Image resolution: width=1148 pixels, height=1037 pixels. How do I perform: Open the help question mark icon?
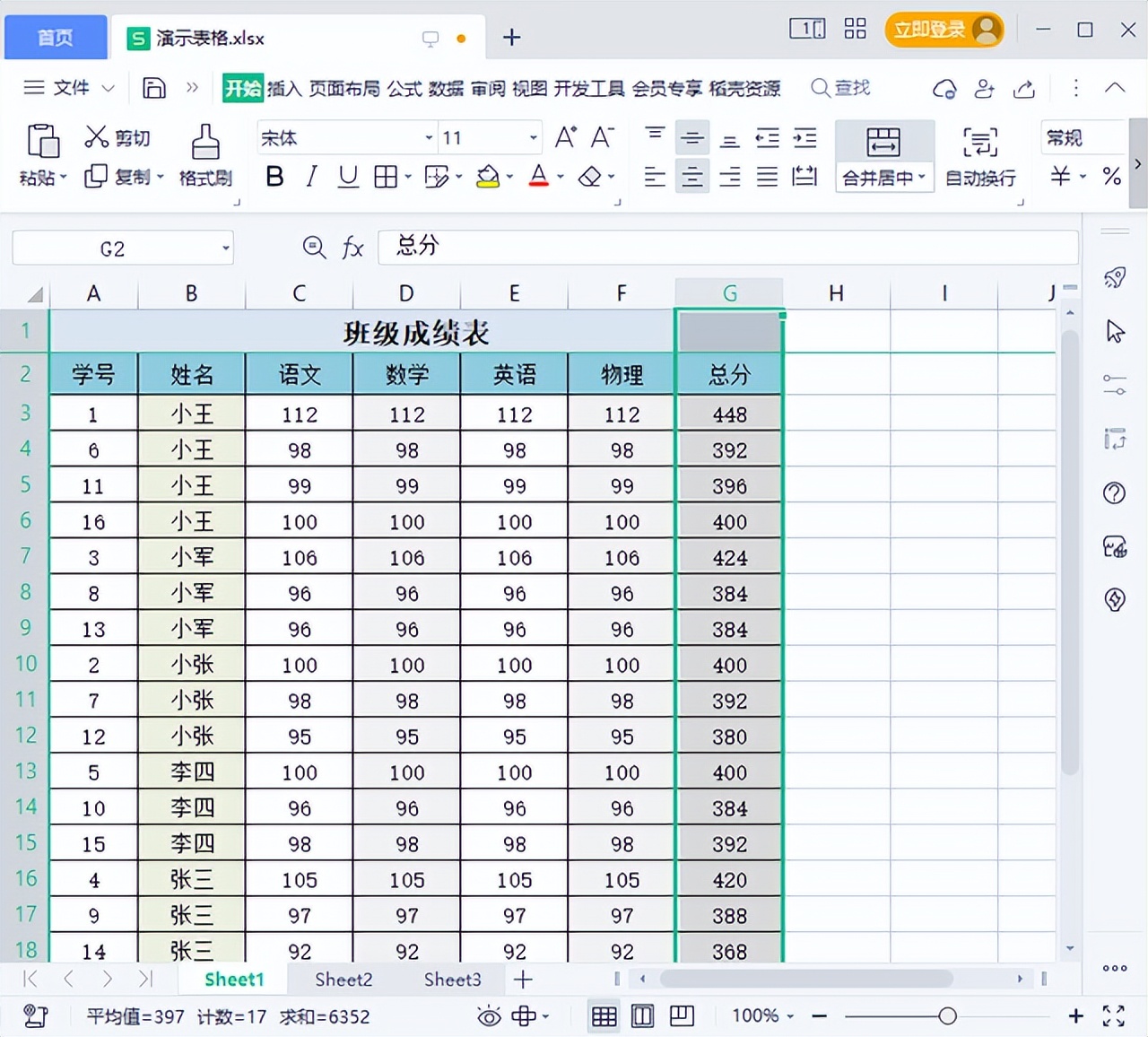pos(1113,492)
